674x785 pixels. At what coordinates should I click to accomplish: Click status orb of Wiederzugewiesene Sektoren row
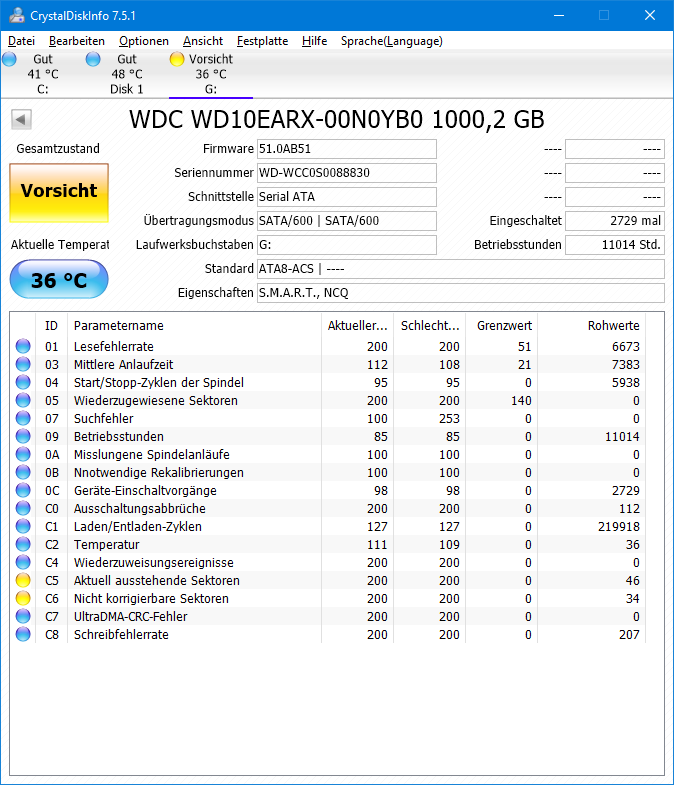coord(23,400)
